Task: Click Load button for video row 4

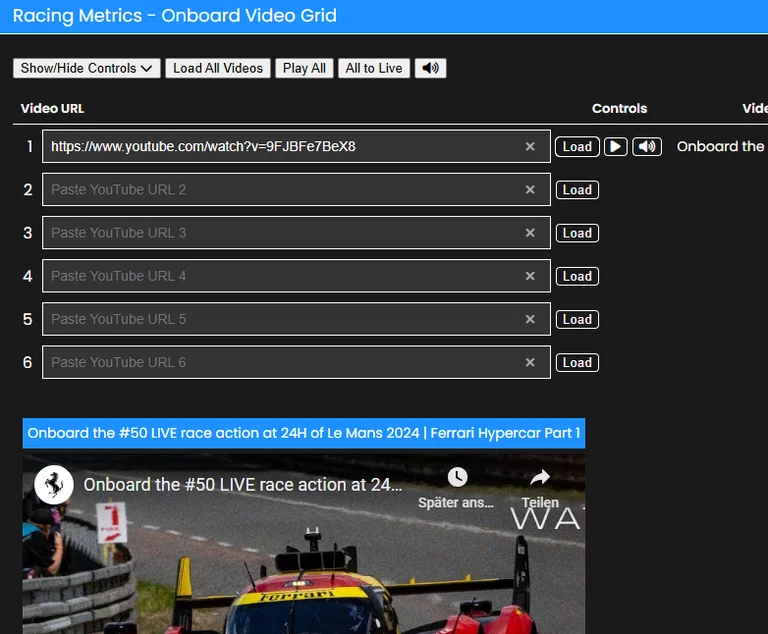Action: click(x=577, y=276)
